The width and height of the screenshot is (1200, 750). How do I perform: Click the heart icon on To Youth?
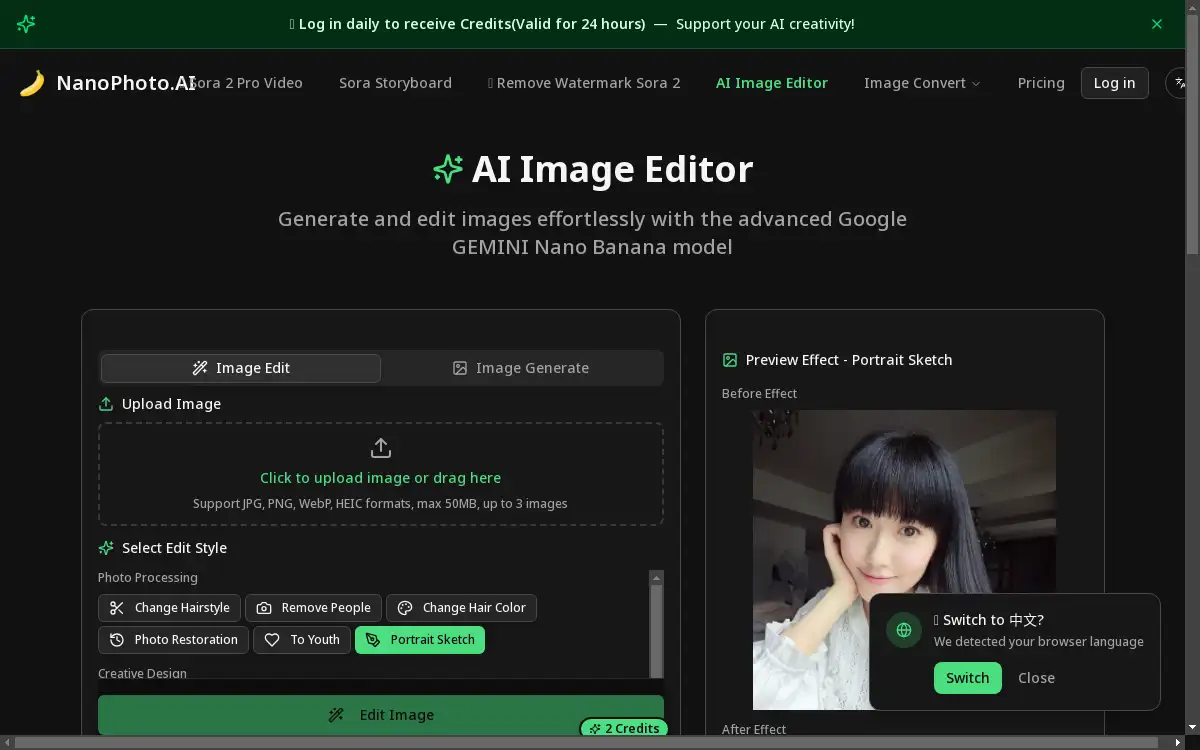click(272, 640)
